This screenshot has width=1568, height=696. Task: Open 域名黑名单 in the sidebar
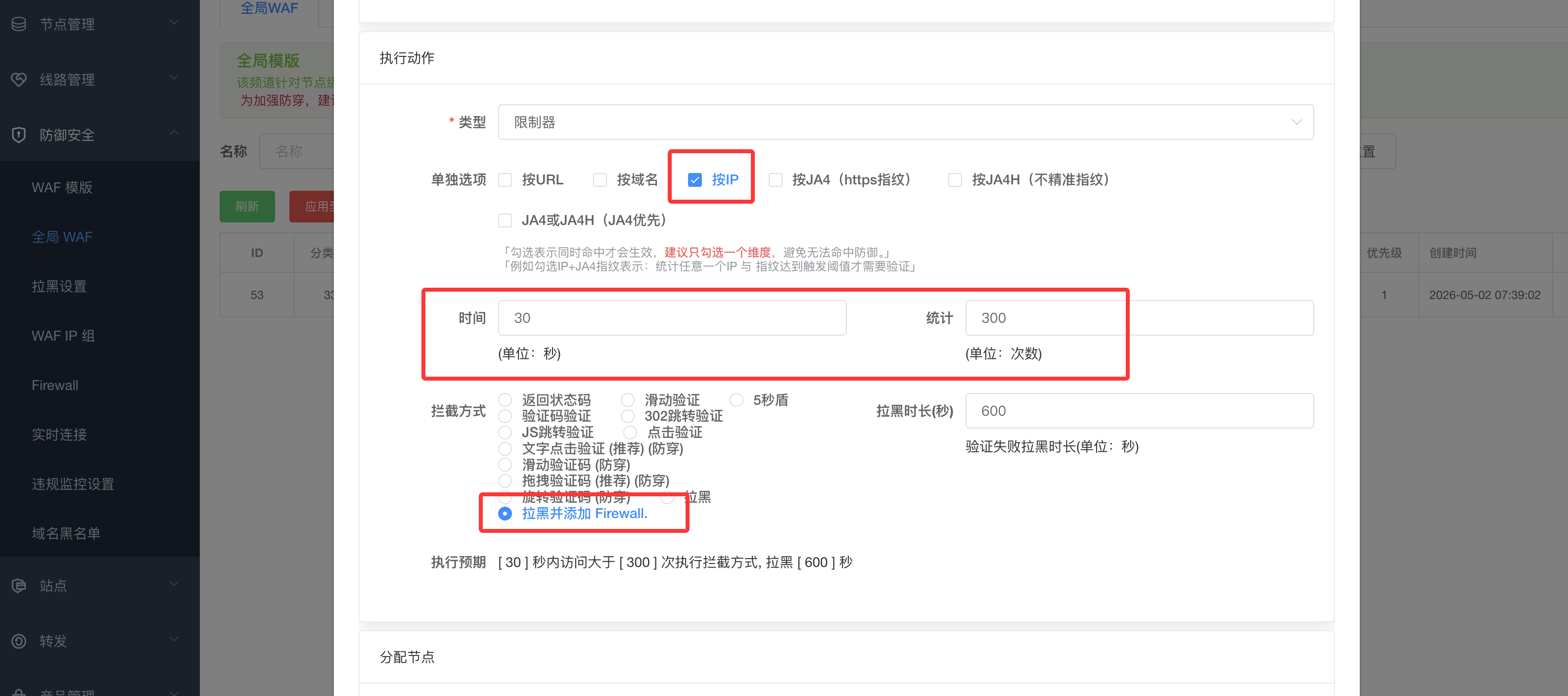pyautogui.click(x=66, y=533)
